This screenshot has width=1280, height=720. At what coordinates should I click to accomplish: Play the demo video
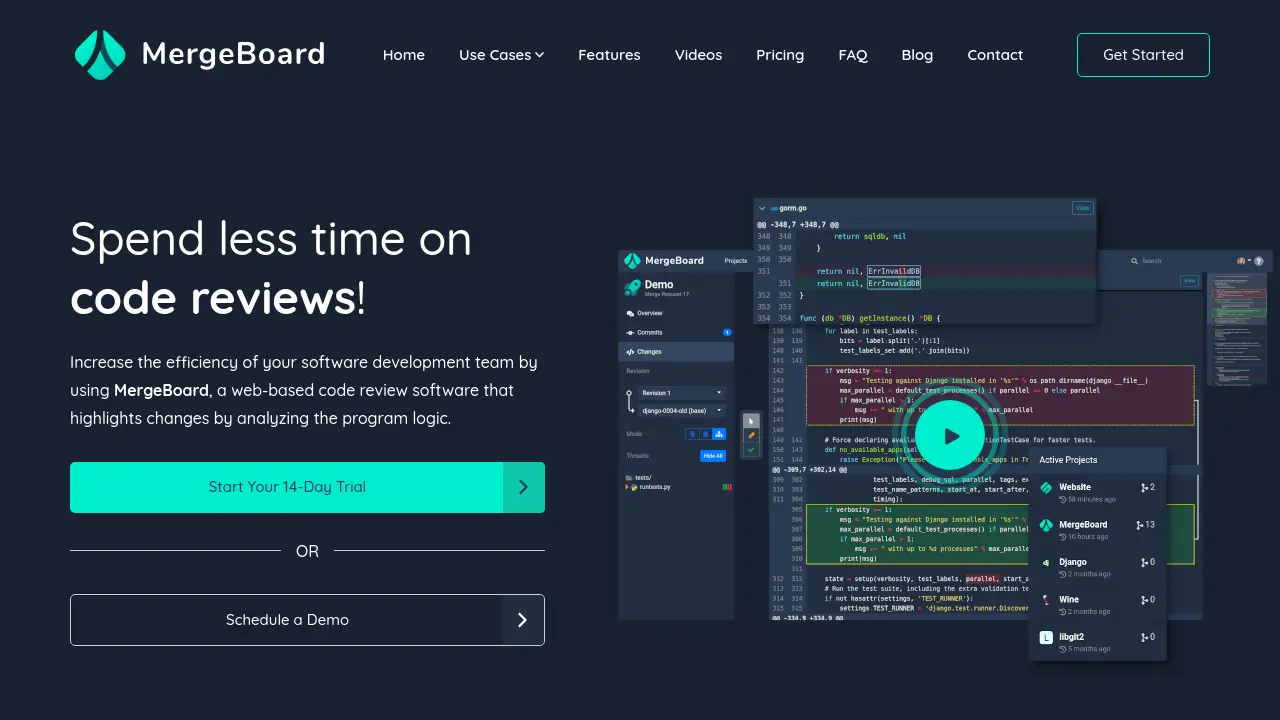950,436
